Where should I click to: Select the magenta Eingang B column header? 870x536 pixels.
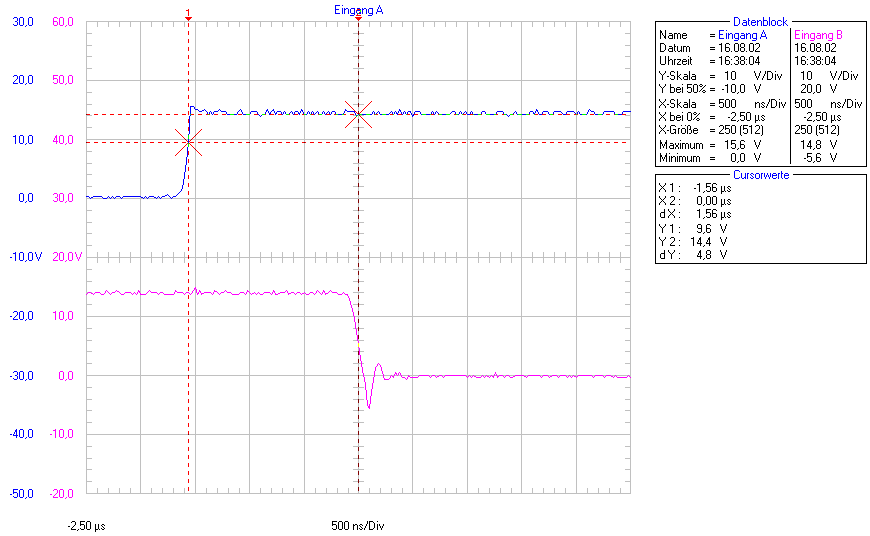(818, 35)
